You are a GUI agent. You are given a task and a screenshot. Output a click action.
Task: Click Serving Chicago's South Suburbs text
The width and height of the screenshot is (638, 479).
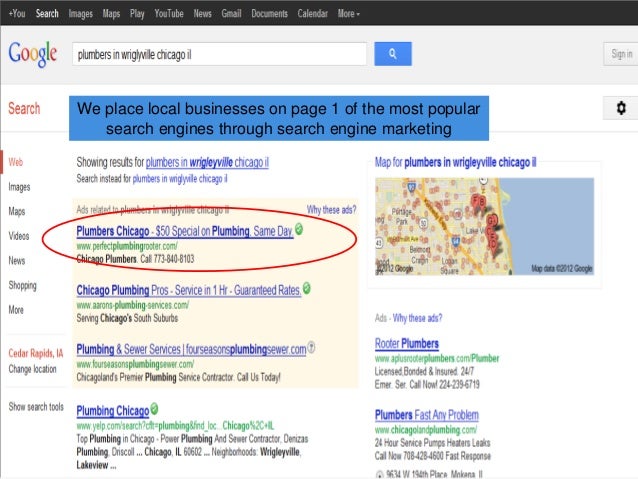pos(127,318)
